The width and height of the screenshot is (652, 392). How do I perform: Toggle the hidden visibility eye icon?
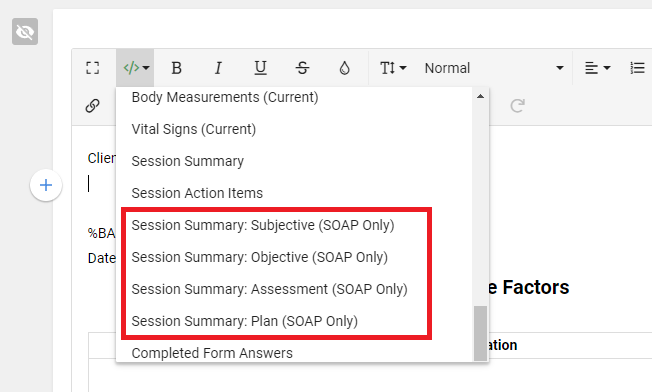(x=25, y=32)
